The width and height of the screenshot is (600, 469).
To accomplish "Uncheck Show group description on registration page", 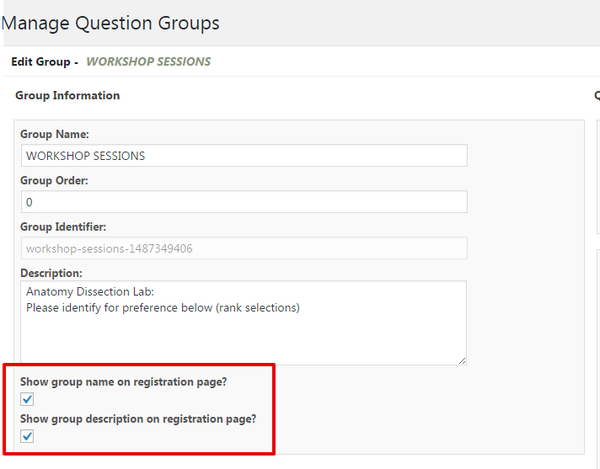I will [27, 436].
